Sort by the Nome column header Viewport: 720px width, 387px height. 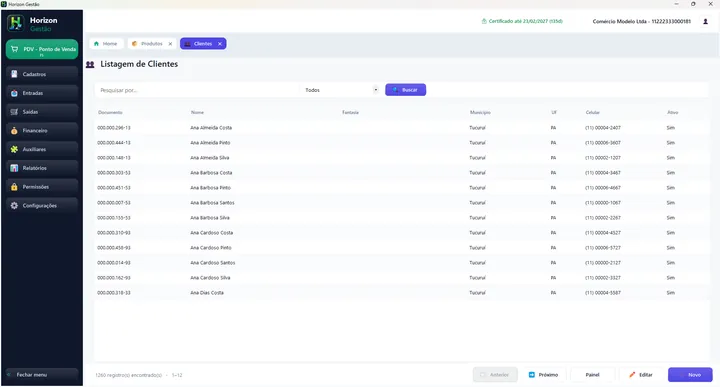click(197, 112)
